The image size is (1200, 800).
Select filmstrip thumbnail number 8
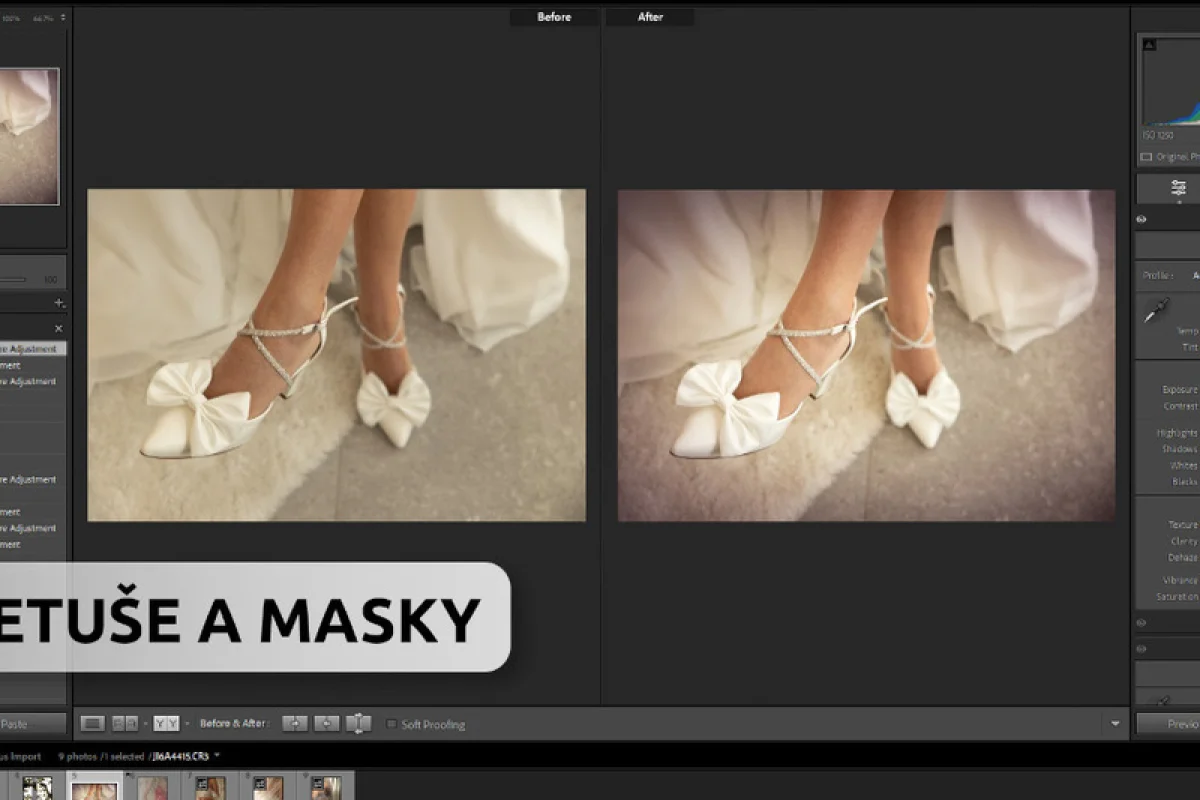[x=267, y=788]
